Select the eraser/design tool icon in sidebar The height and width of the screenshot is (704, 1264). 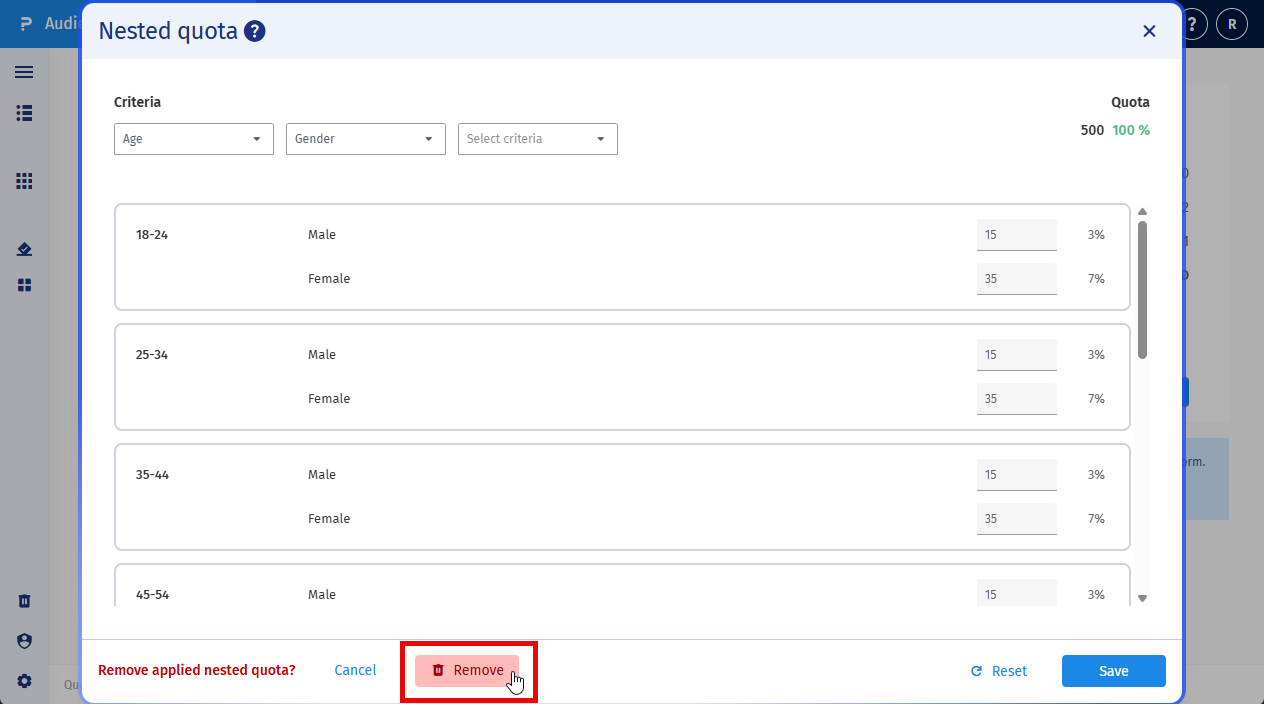pyautogui.click(x=23, y=249)
